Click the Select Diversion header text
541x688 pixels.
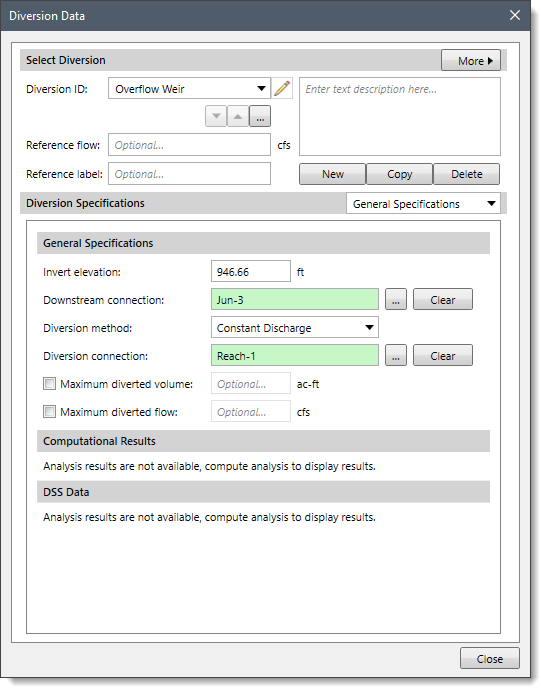[x=66, y=60]
